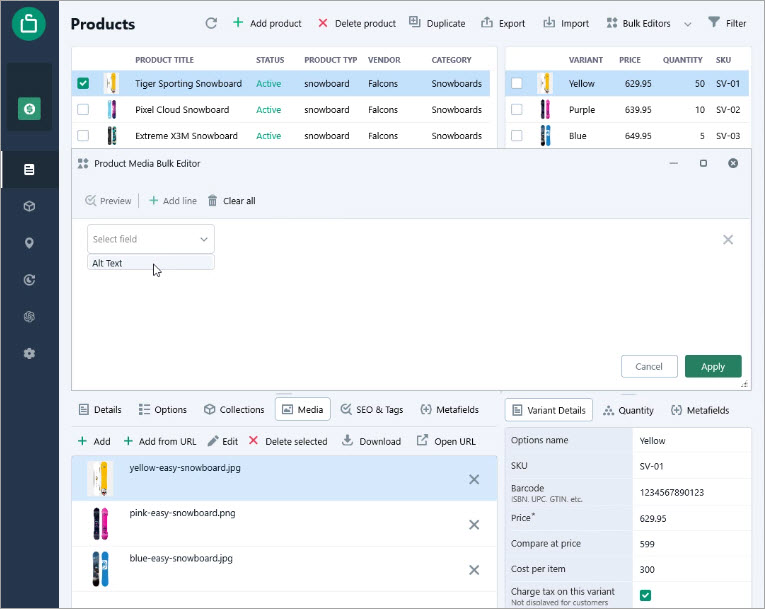Viewport: 765px width, 609px height.
Task: Open the Select field dropdown
Action: 151,239
